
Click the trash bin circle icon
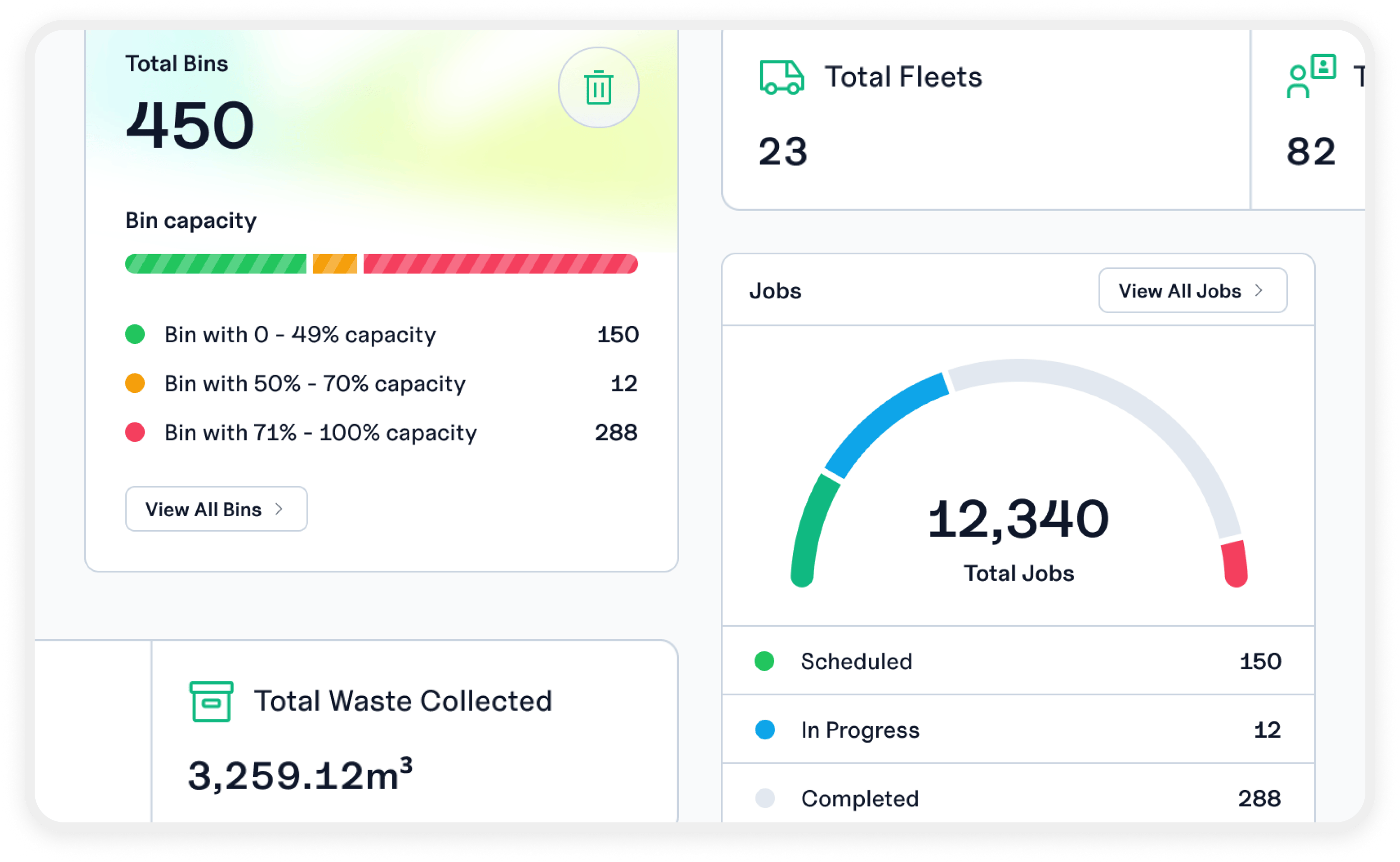point(598,88)
